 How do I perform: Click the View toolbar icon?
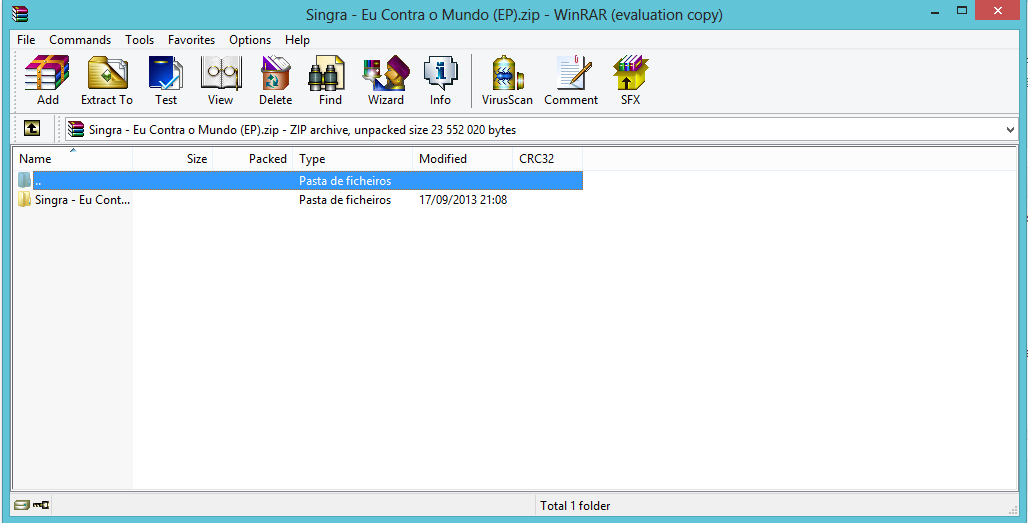point(220,80)
